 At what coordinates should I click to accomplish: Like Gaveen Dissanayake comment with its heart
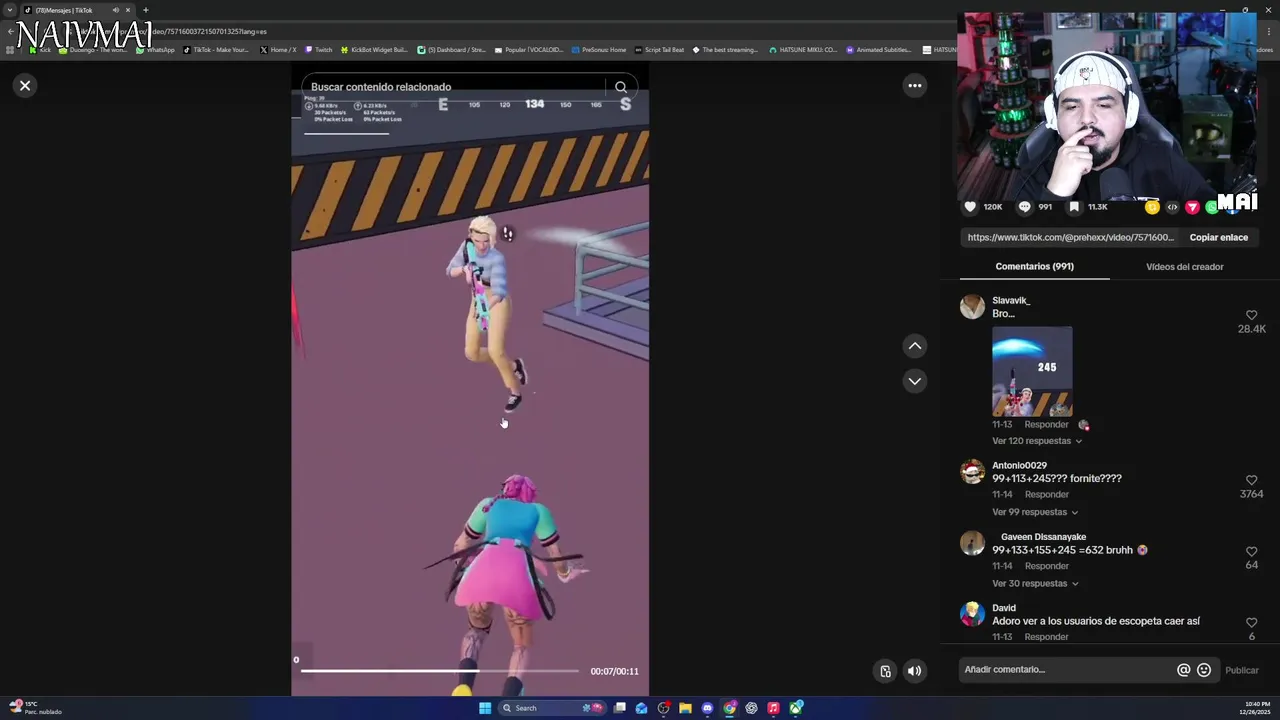point(1251,551)
